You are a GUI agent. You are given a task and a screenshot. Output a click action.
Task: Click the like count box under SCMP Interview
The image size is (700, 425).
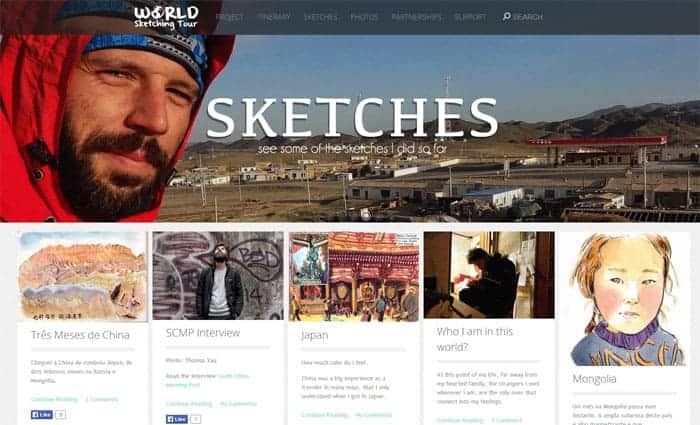pyautogui.click(x=195, y=419)
